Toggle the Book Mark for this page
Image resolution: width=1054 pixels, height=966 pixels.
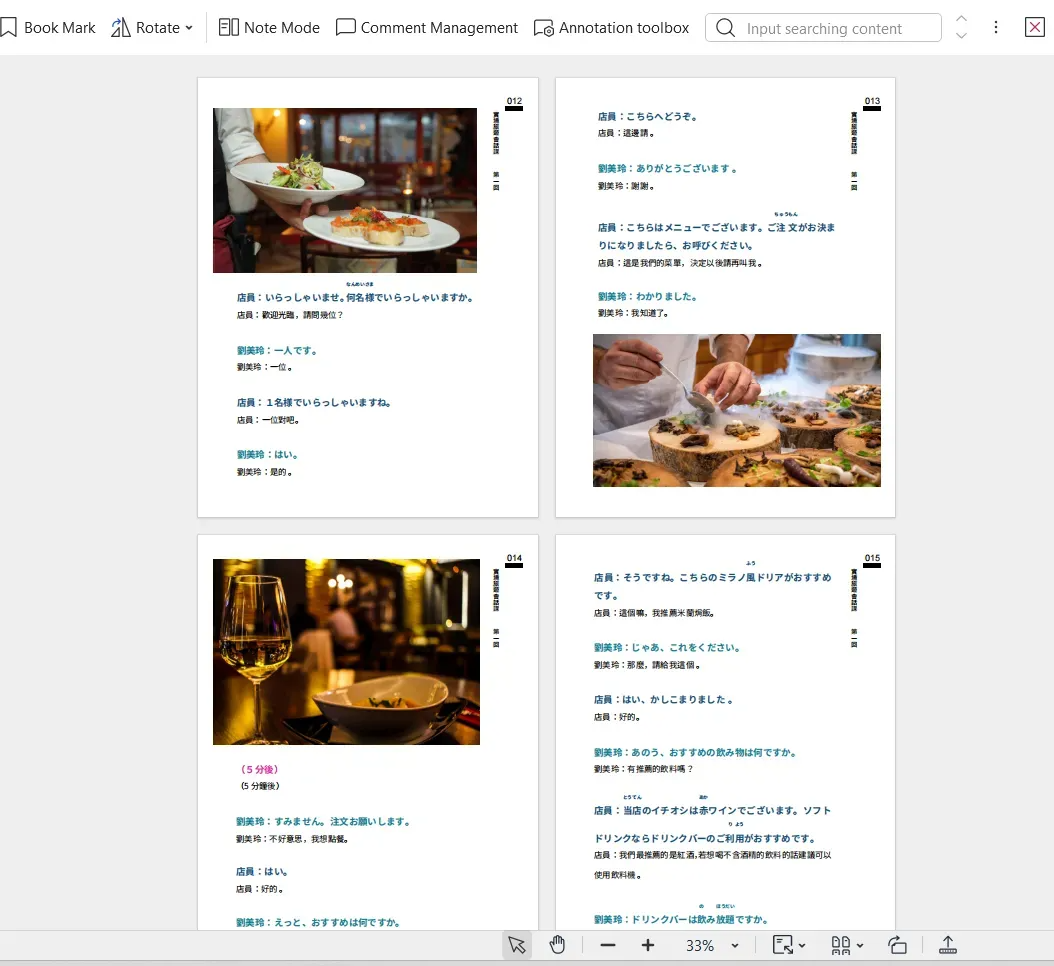tap(48, 28)
